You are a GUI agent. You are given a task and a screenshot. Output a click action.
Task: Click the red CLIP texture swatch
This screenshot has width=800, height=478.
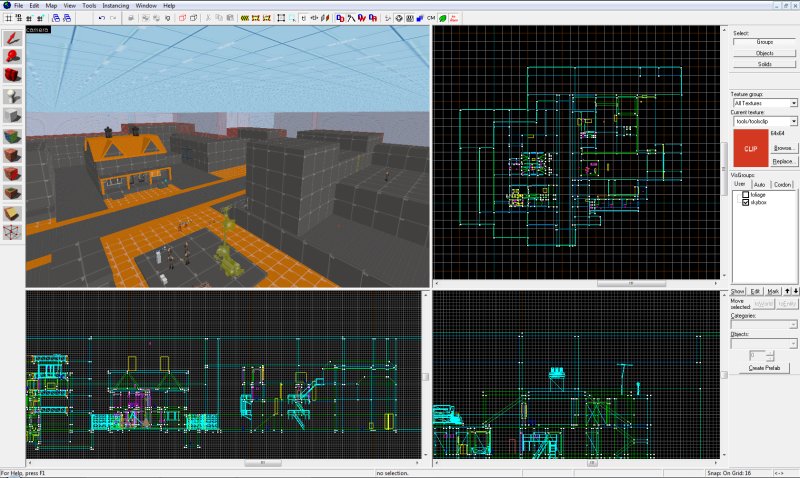751,148
